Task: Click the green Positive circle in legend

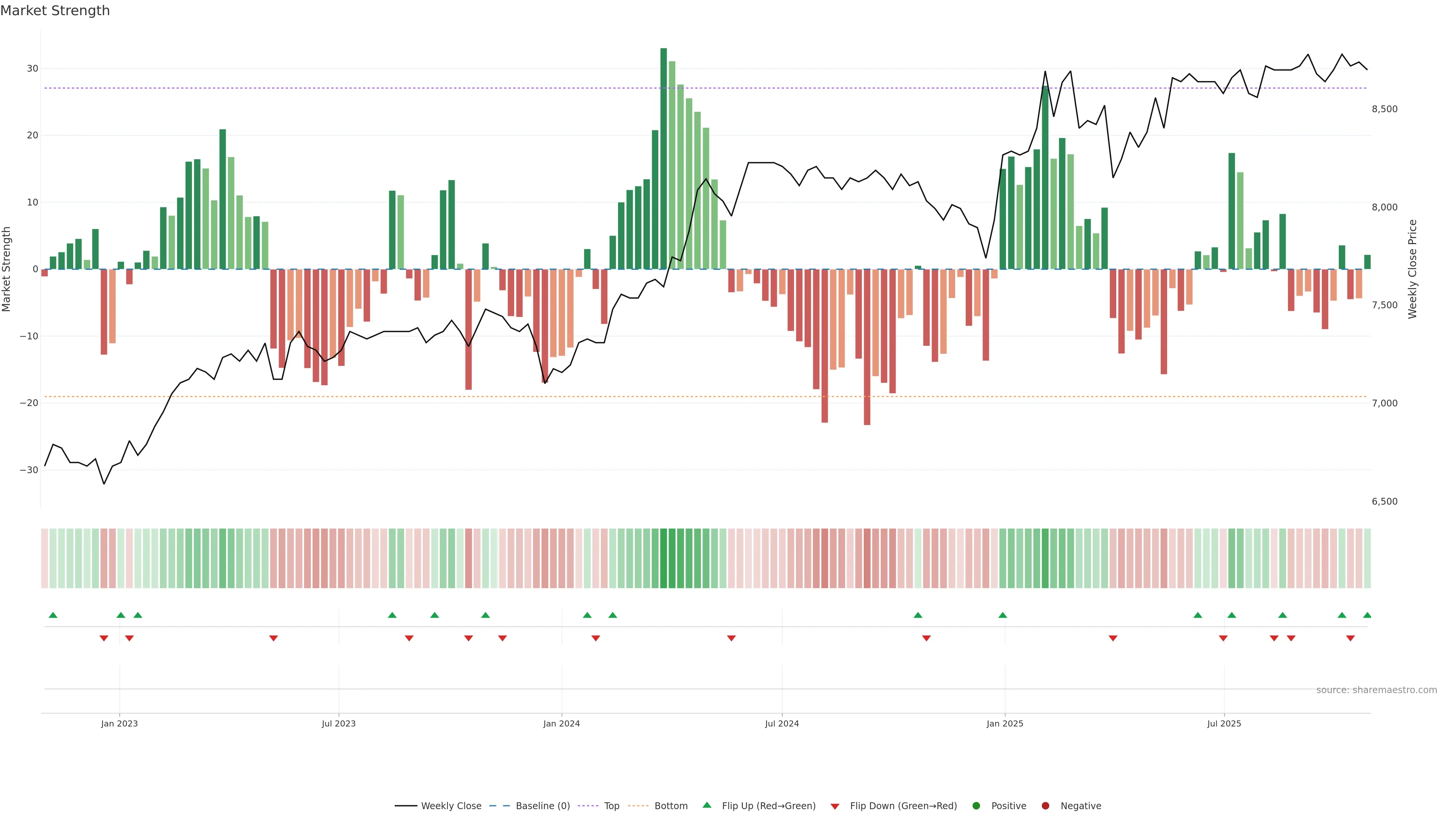Action: (x=976, y=806)
